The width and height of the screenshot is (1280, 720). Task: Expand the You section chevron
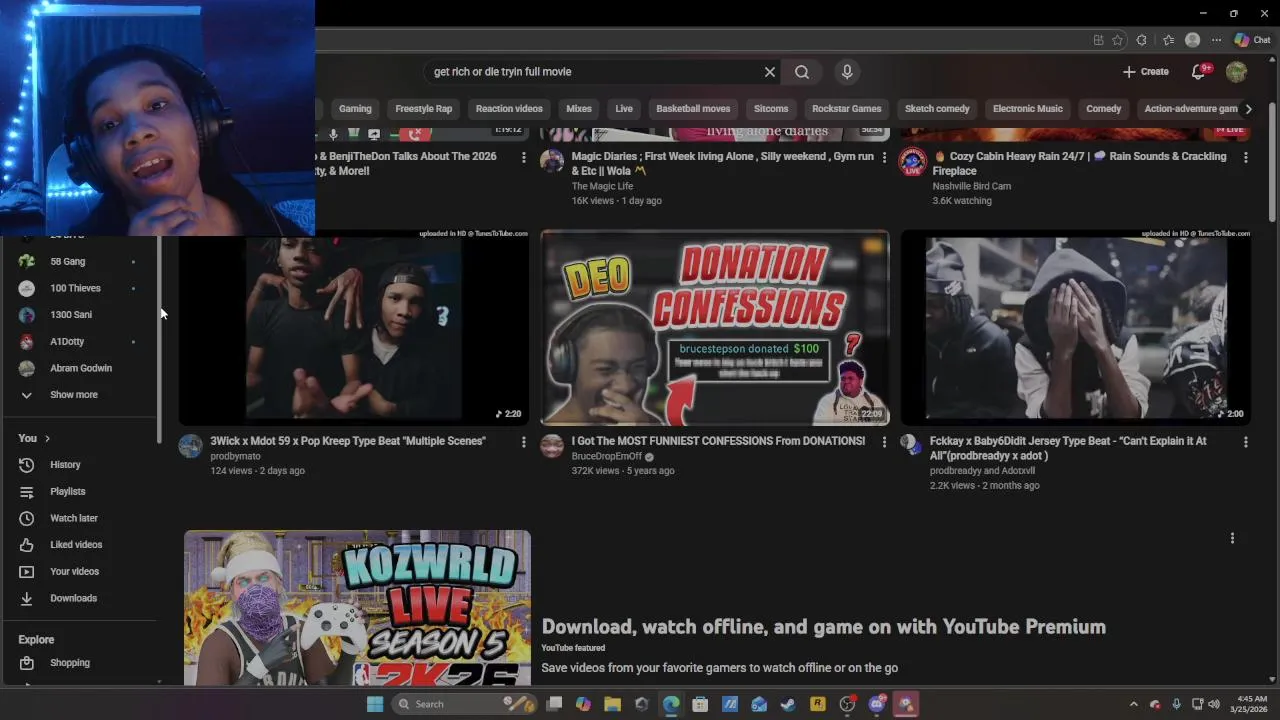tap(47, 438)
